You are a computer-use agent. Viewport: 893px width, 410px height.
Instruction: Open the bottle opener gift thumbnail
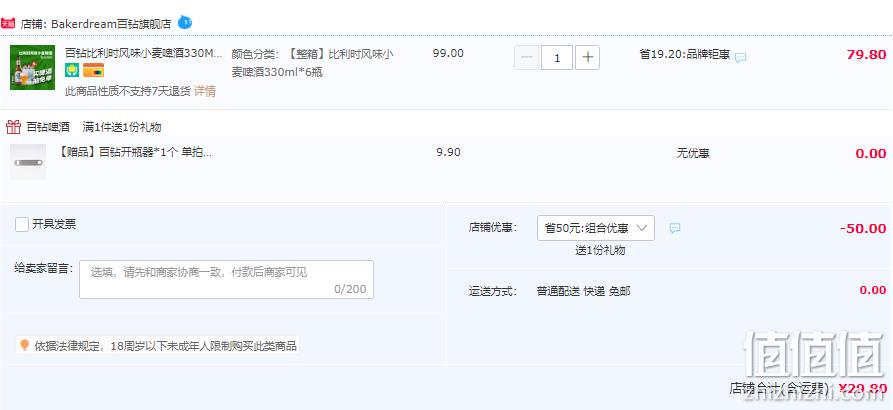click(x=28, y=162)
